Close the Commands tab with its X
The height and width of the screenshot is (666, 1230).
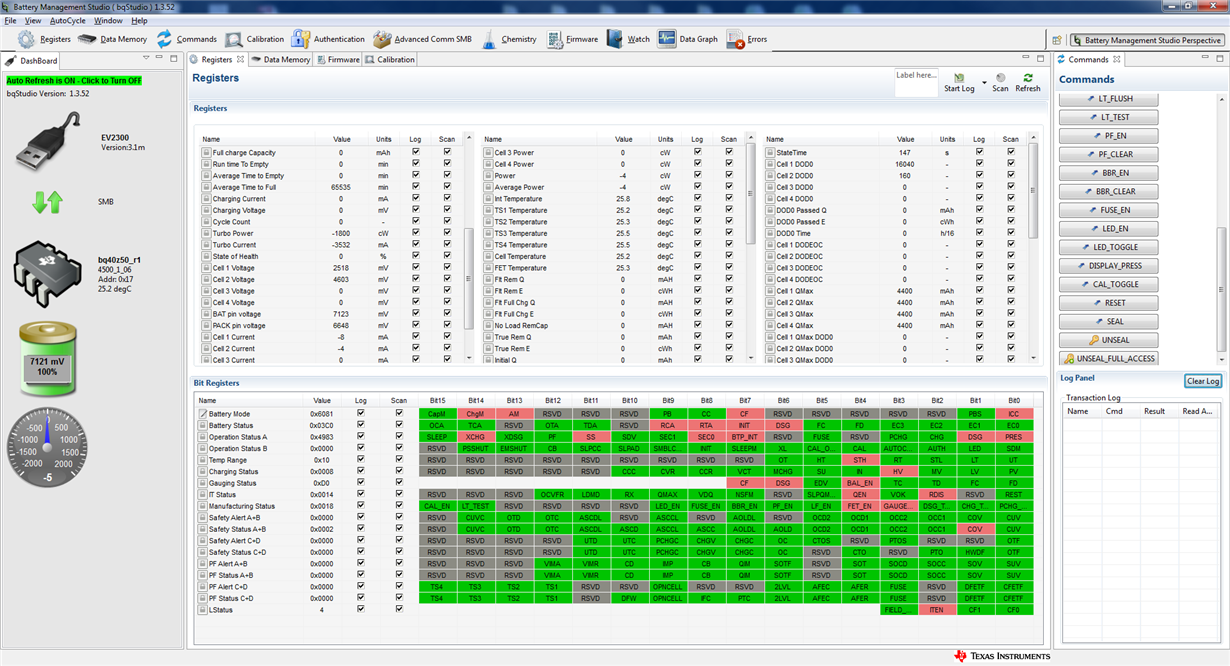[x=1117, y=60]
